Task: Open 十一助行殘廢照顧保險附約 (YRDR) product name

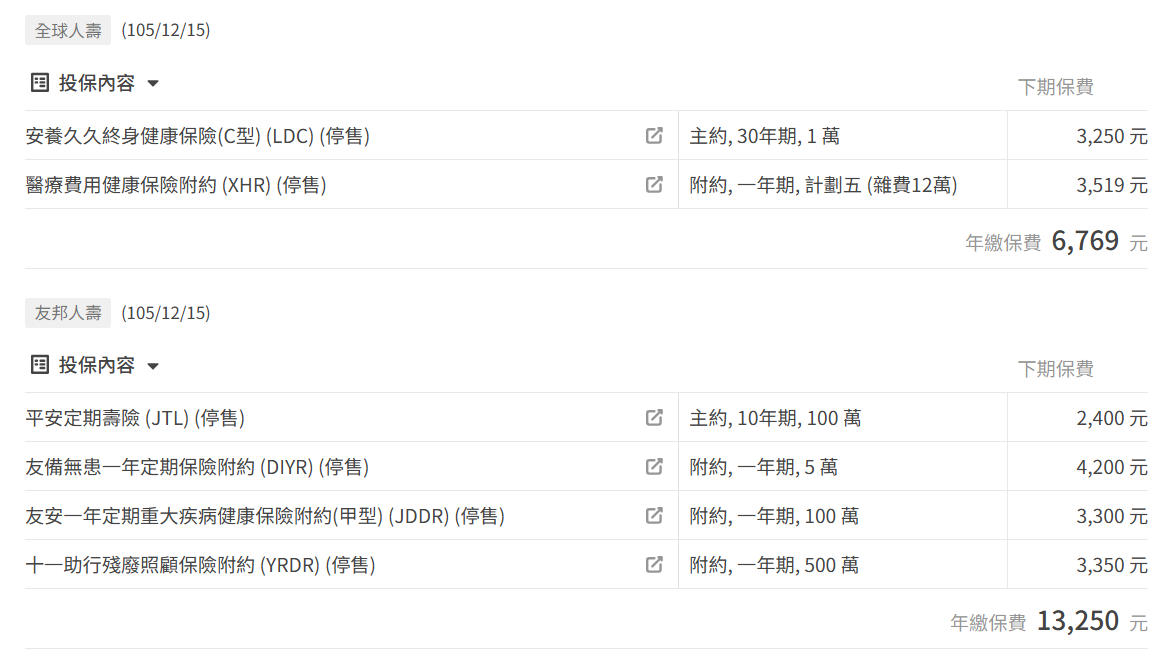Action: pos(200,565)
